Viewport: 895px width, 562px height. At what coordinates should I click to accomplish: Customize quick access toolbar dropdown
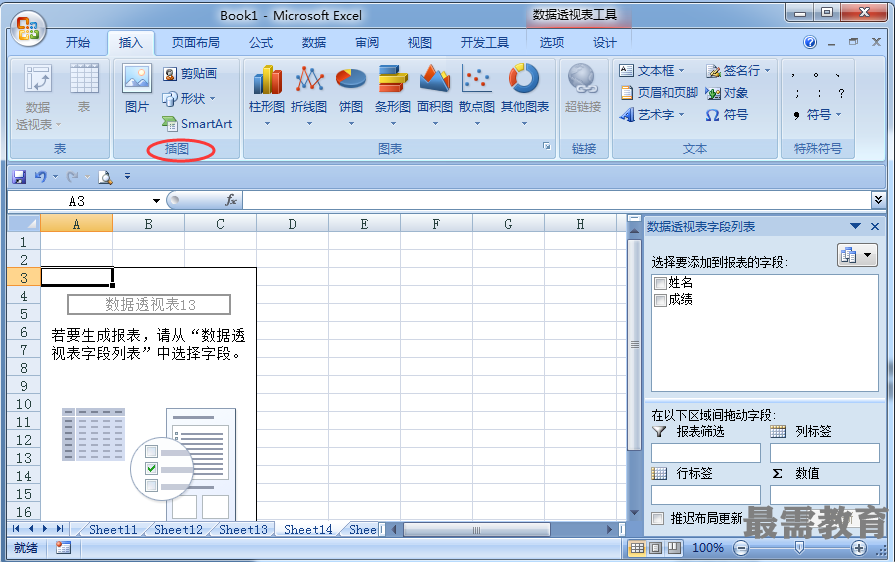click(127, 177)
